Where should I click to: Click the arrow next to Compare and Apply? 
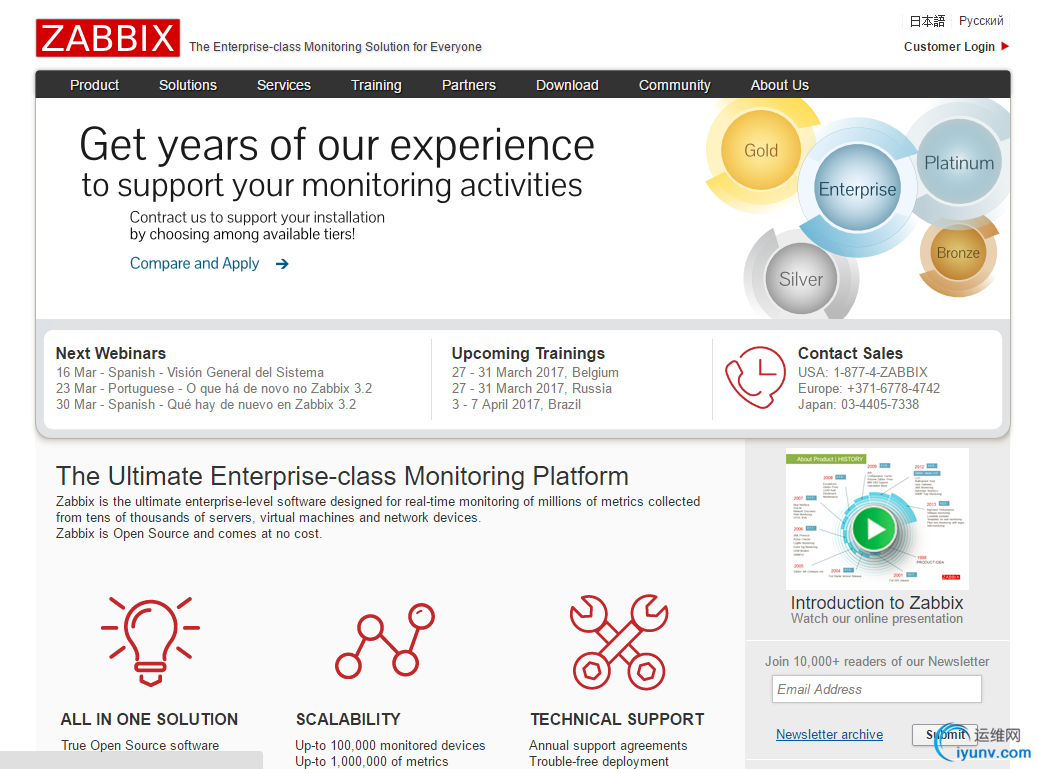point(282,264)
